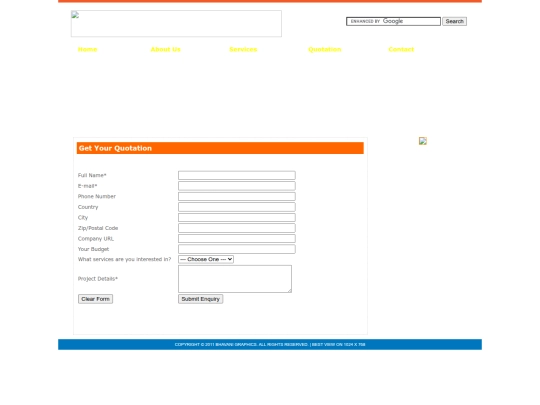
Task: Focus the E-mail input field
Action: pyautogui.click(x=237, y=186)
